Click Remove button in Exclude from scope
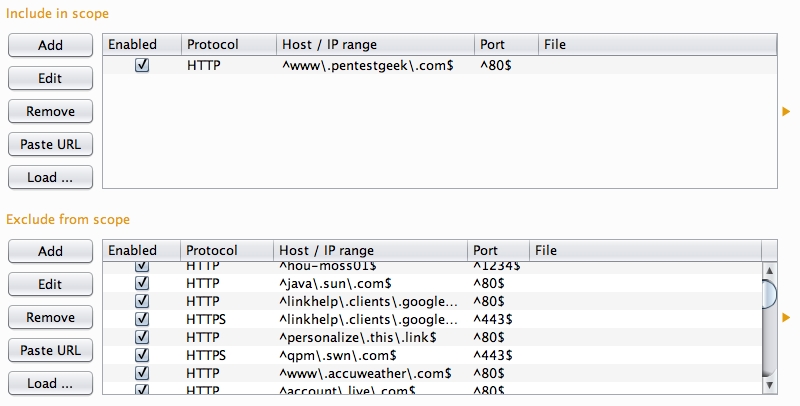The width and height of the screenshot is (800, 406). coord(50,317)
